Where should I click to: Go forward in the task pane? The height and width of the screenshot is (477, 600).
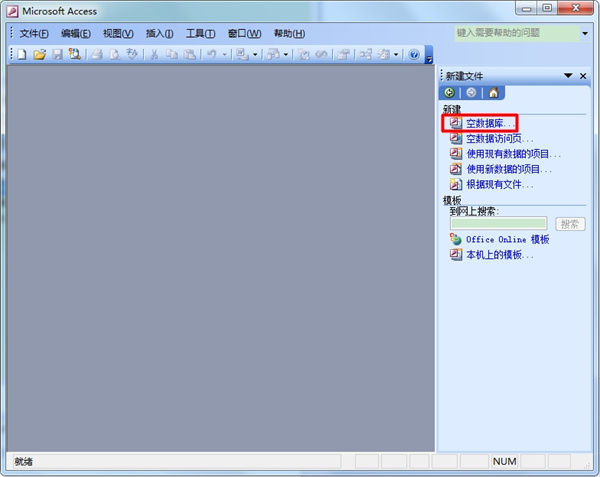point(471,93)
